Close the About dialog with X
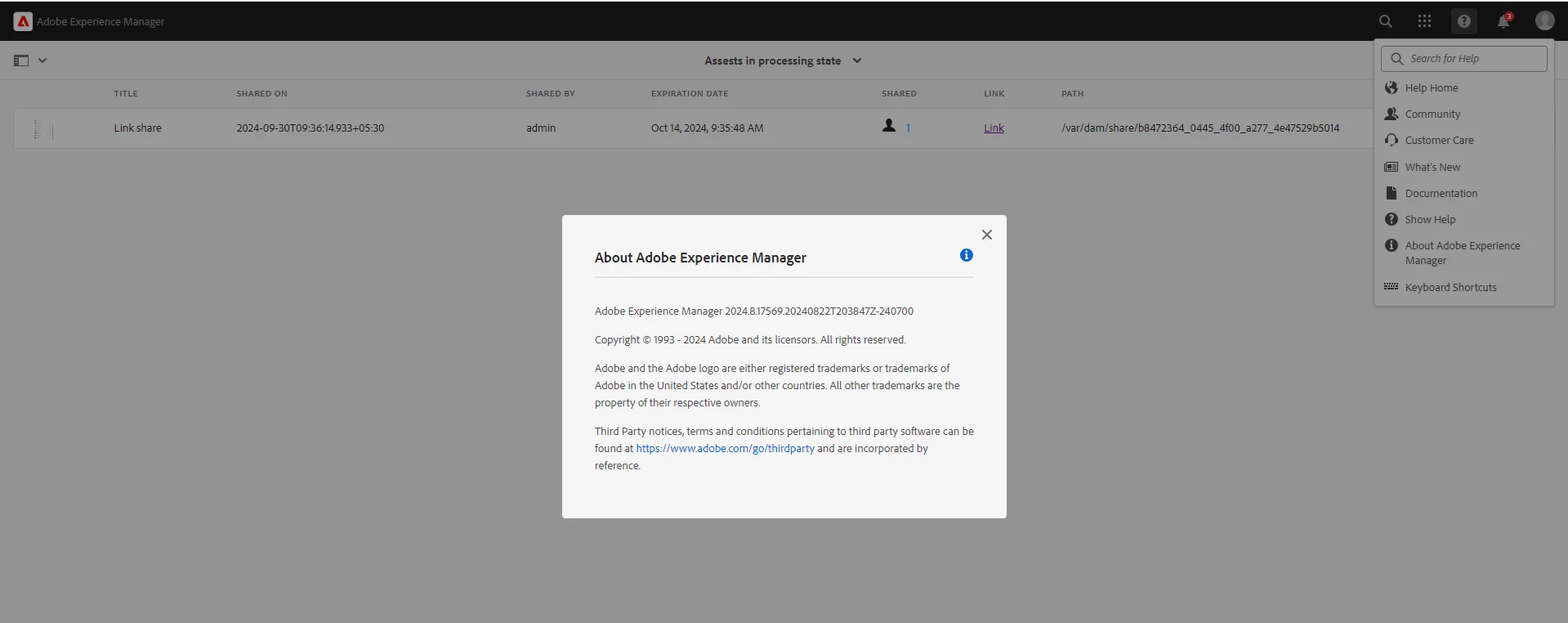Viewport: 1568px width, 623px height. [x=987, y=235]
